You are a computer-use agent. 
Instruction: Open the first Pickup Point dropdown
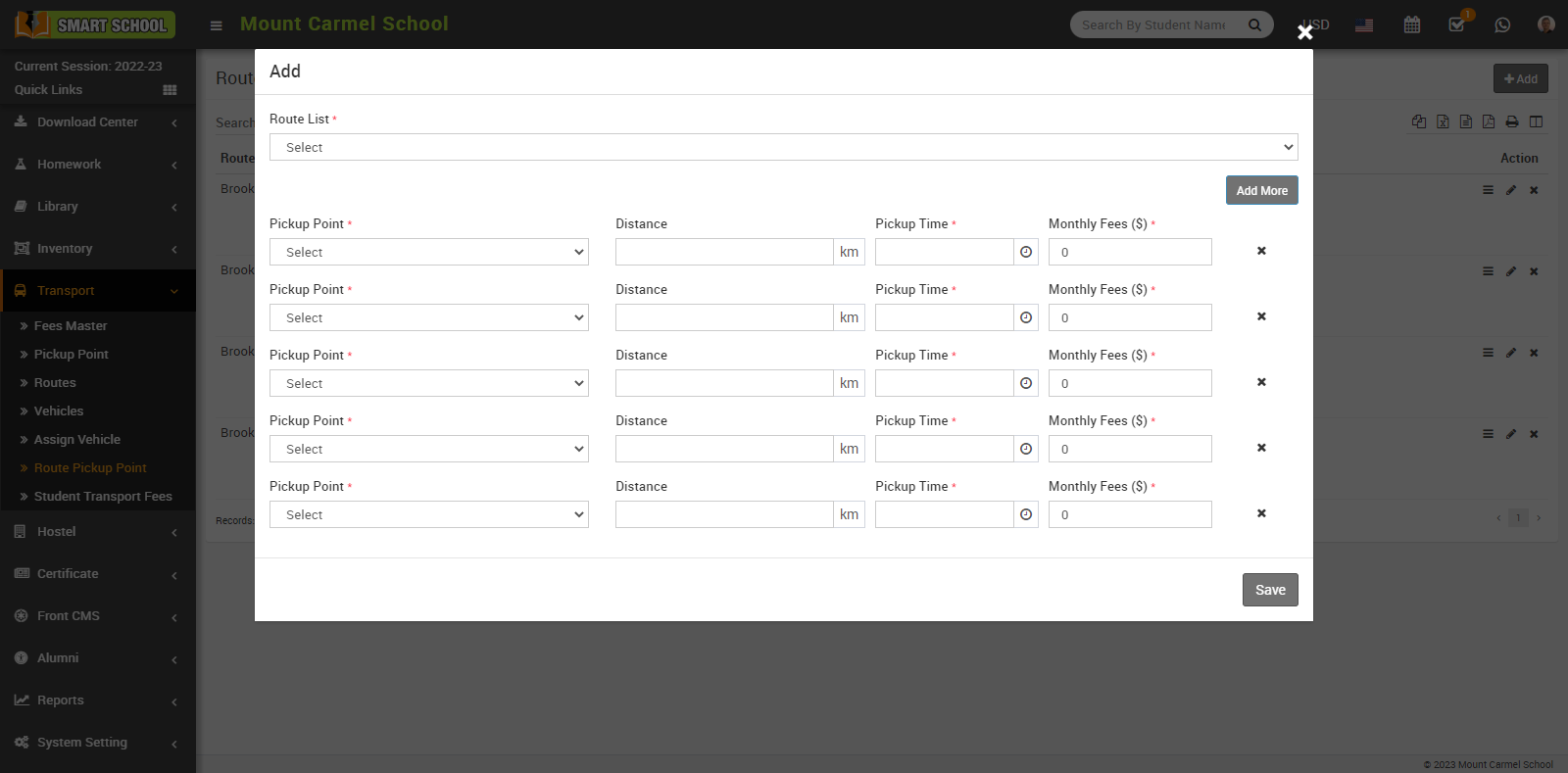pos(428,252)
